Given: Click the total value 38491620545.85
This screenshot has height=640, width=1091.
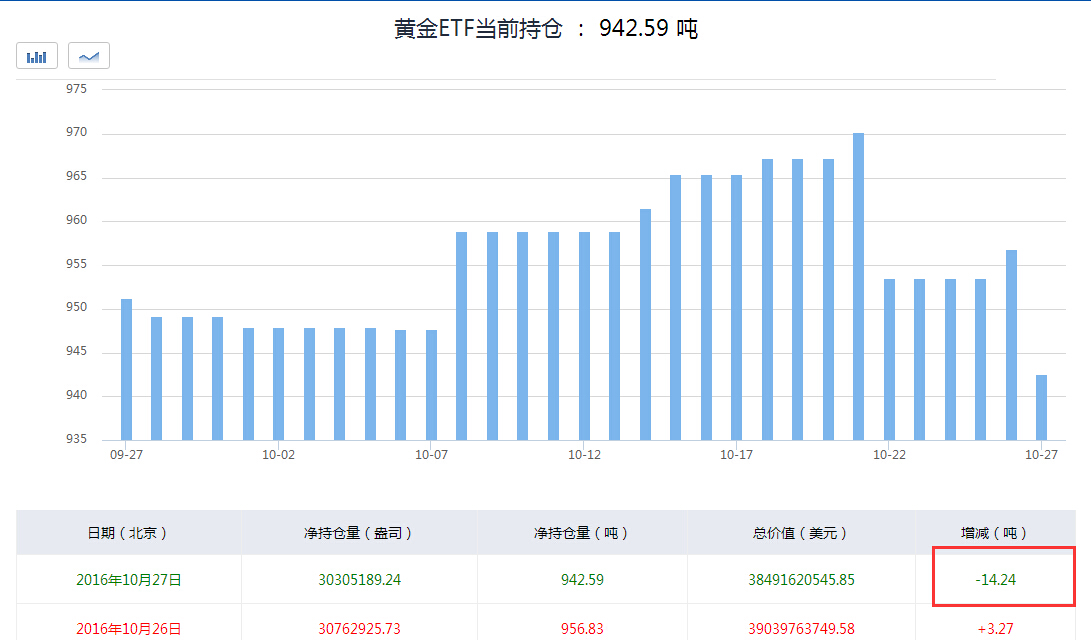Looking at the screenshot, I should pyautogui.click(x=802, y=579).
